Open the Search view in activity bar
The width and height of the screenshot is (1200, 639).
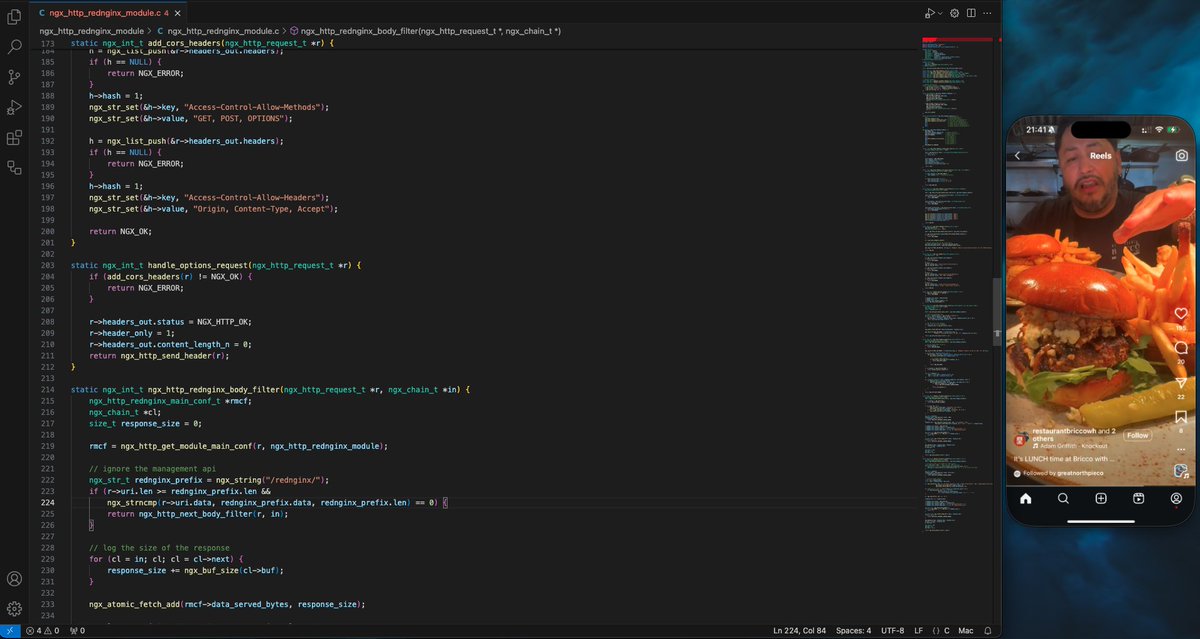pos(14,47)
